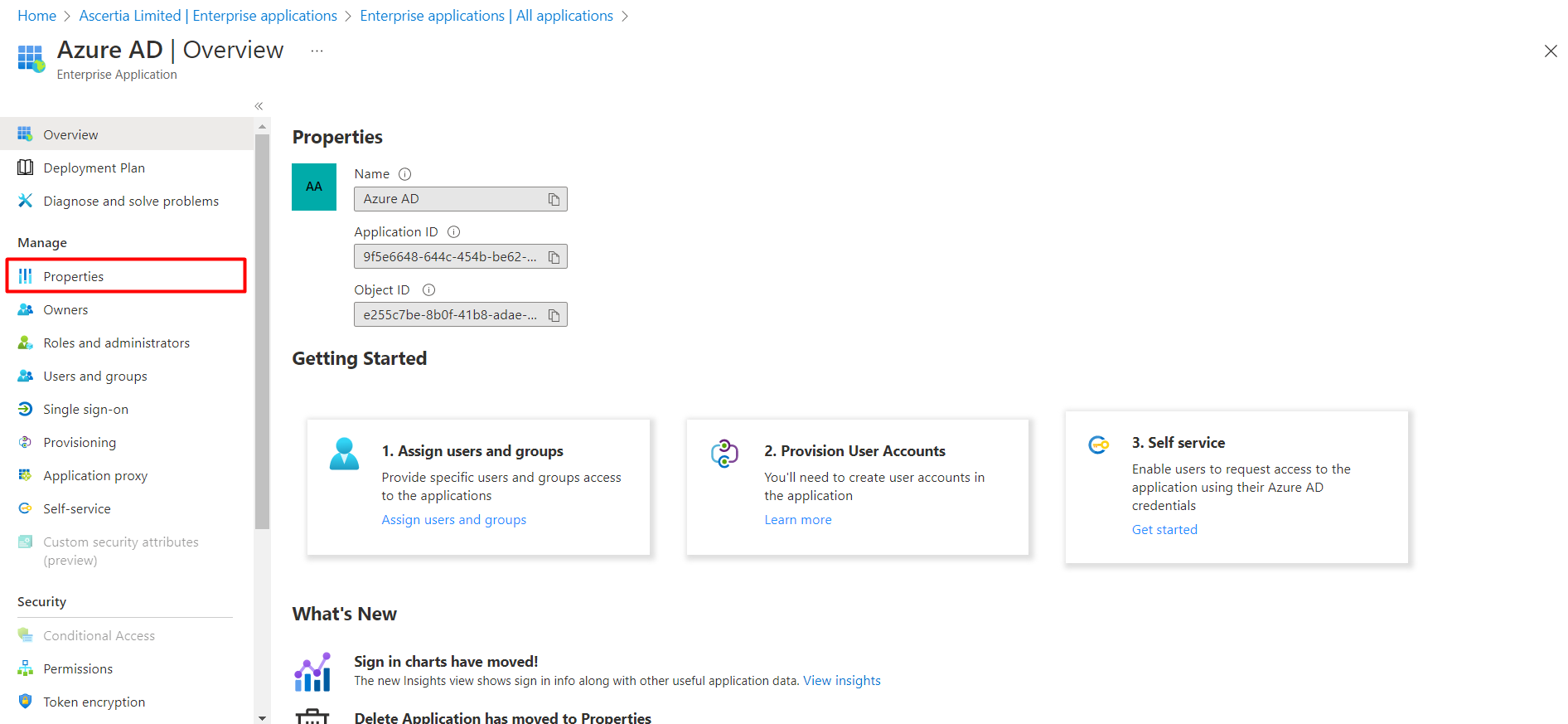This screenshot has width=1568, height=724.
Task: Select Overview in the sidebar
Action: (x=127, y=134)
